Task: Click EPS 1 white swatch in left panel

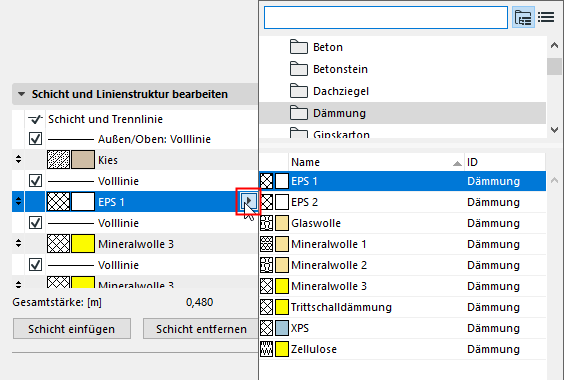Action: pos(83,202)
